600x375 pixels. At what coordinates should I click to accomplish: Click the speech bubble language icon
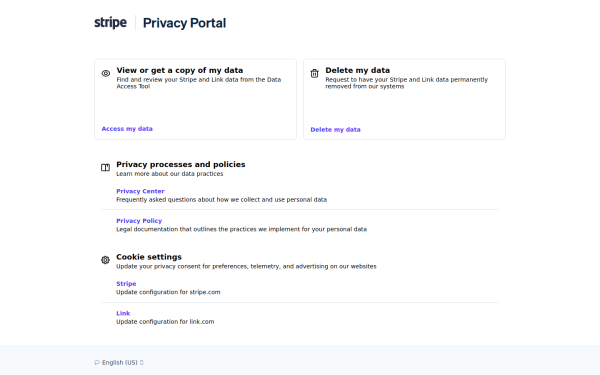pyautogui.click(x=97, y=362)
